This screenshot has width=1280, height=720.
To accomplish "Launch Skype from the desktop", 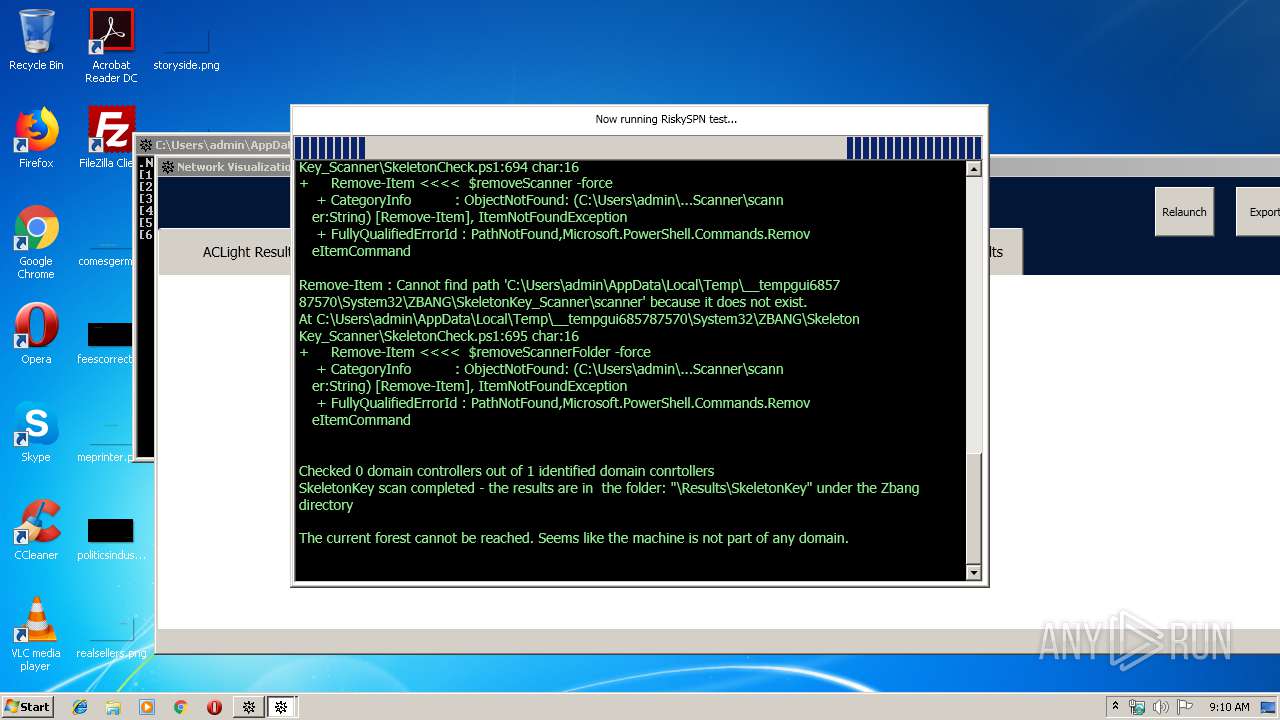I will tap(36, 432).
